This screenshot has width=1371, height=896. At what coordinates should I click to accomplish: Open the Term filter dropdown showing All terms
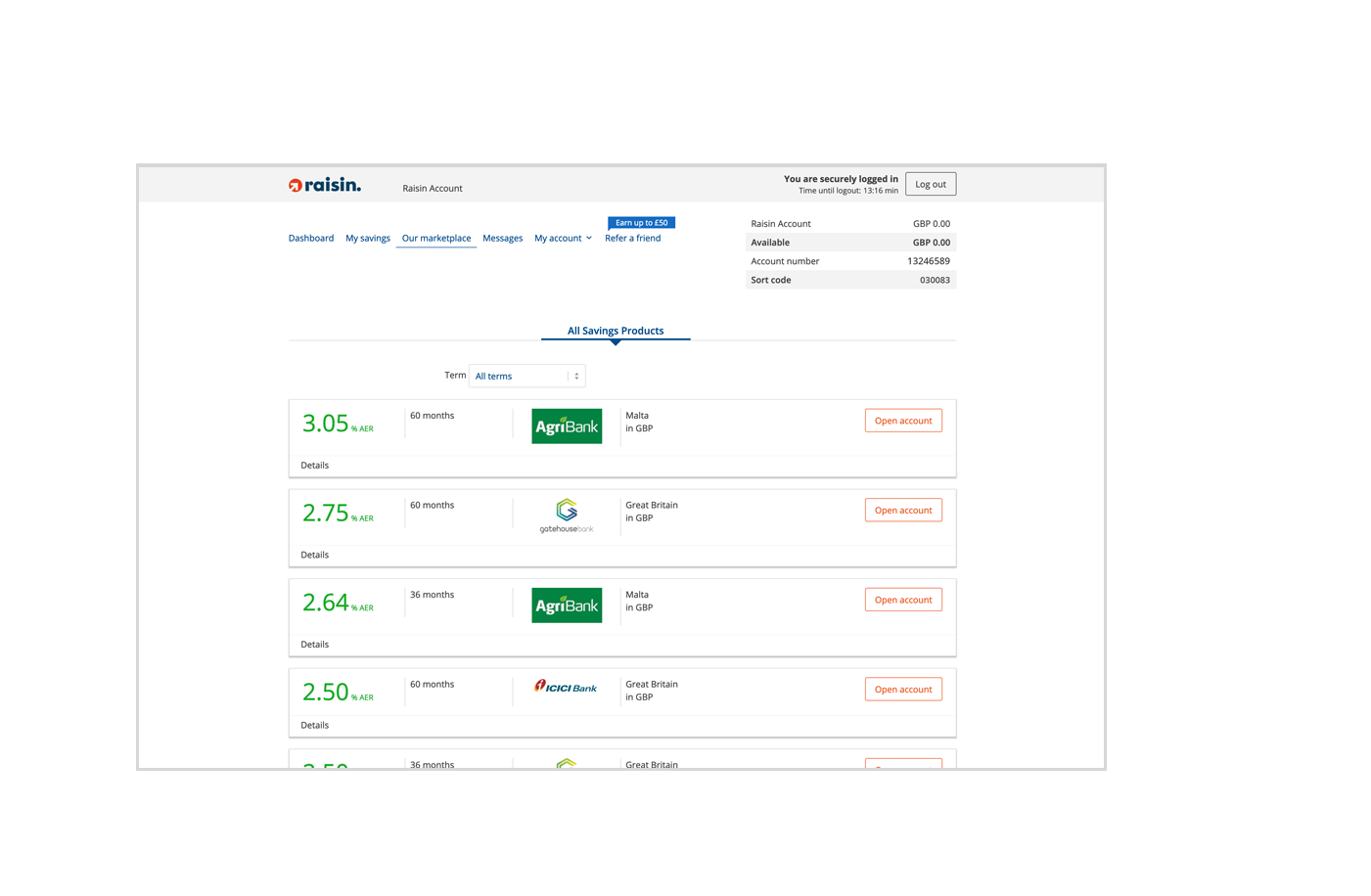click(x=526, y=376)
